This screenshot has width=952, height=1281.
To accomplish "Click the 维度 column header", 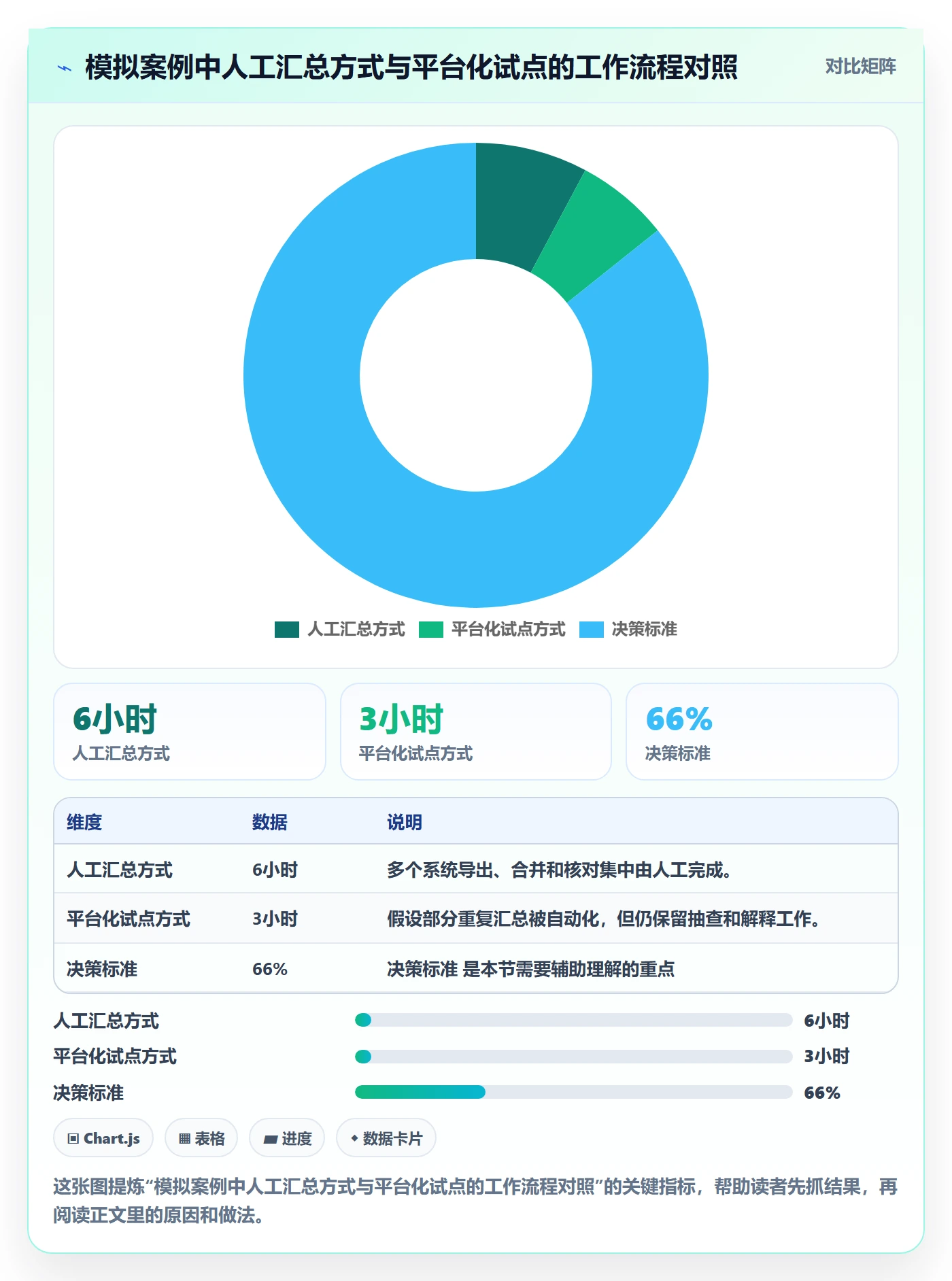I will pyautogui.click(x=84, y=822).
